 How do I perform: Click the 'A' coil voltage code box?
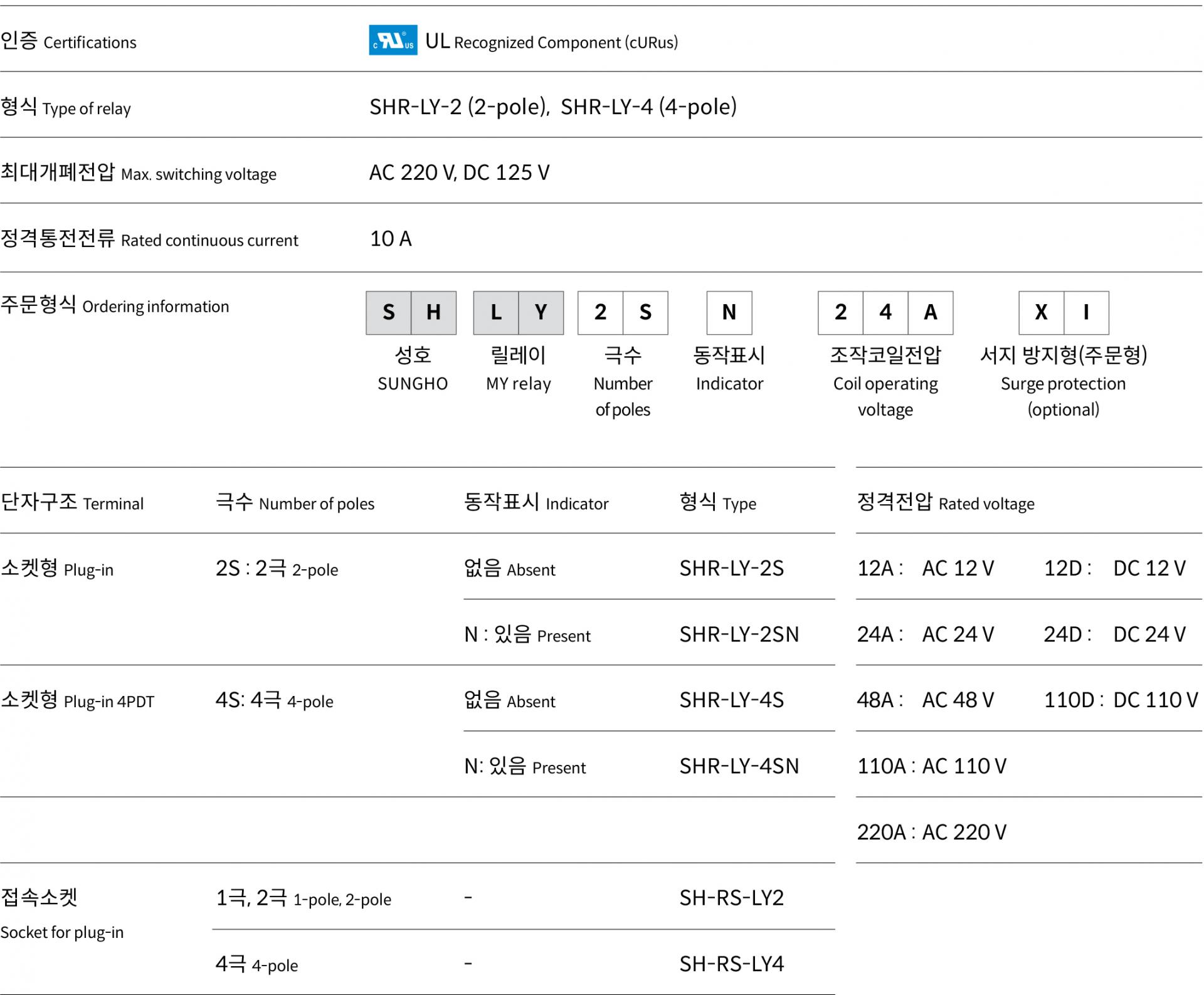click(931, 312)
